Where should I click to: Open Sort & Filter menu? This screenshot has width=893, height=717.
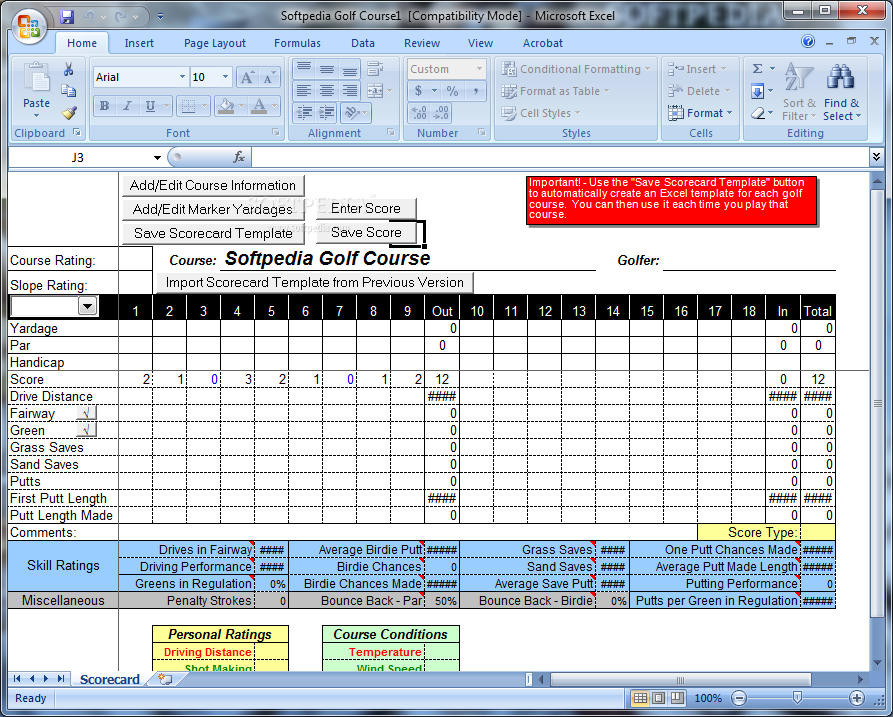tap(799, 91)
